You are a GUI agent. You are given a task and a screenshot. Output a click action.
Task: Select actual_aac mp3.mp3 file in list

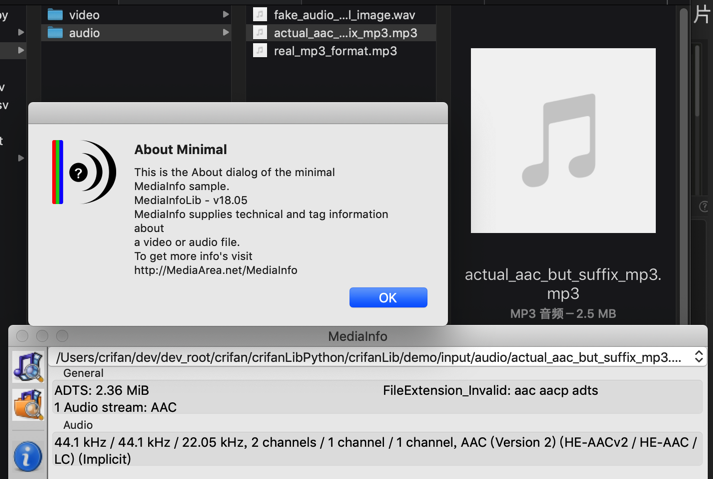coord(341,33)
